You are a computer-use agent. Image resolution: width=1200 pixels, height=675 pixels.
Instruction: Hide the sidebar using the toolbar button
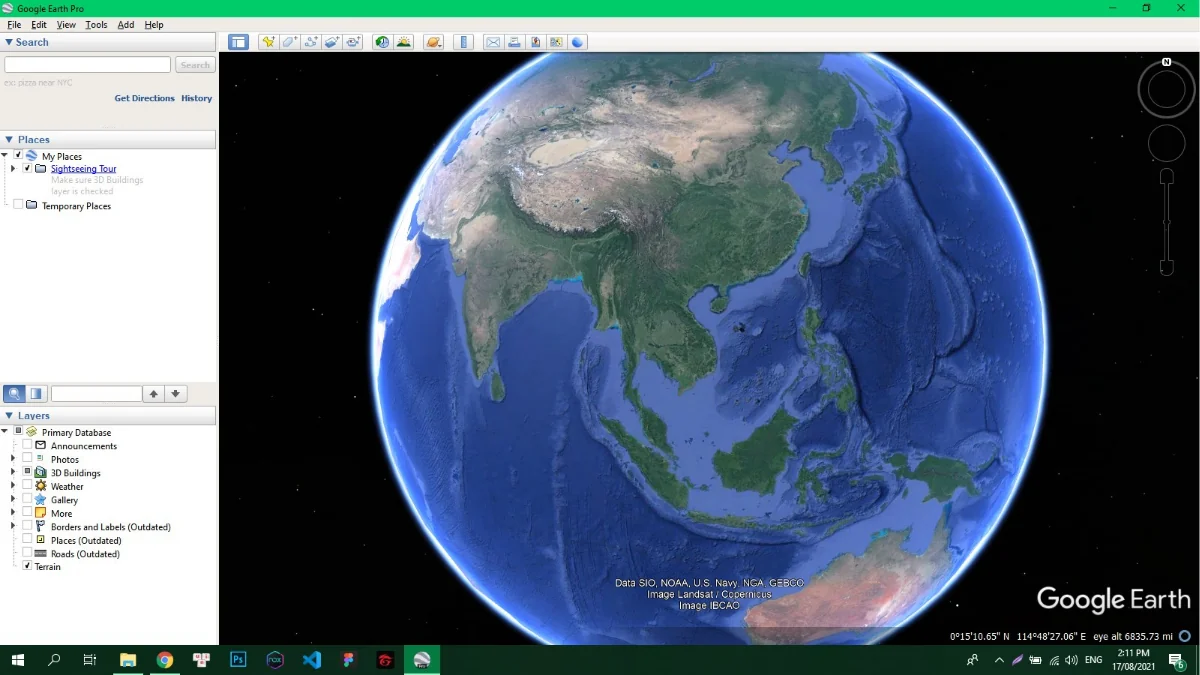click(238, 42)
